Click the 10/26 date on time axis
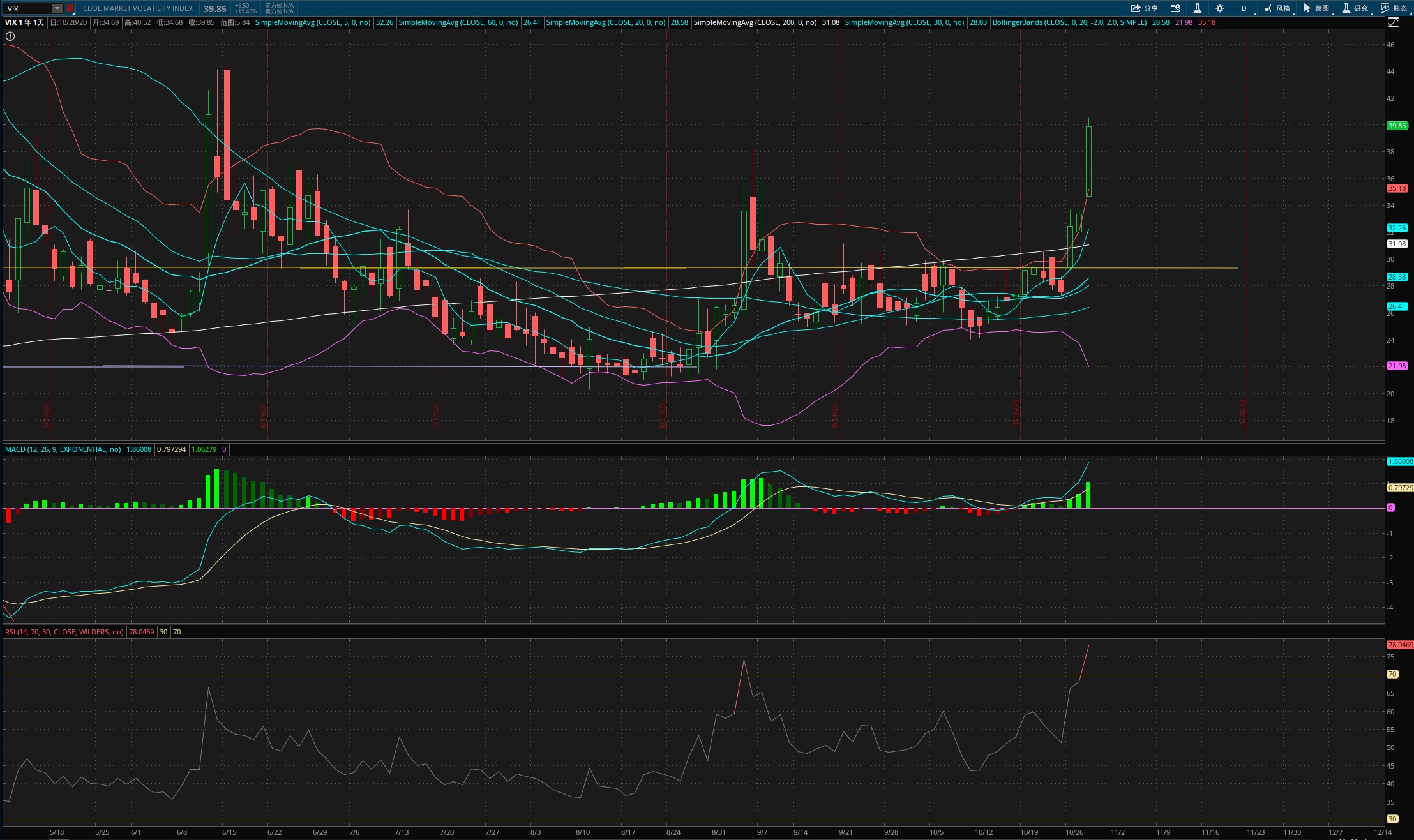Screen dimensions: 1414x840 point(1074,832)
